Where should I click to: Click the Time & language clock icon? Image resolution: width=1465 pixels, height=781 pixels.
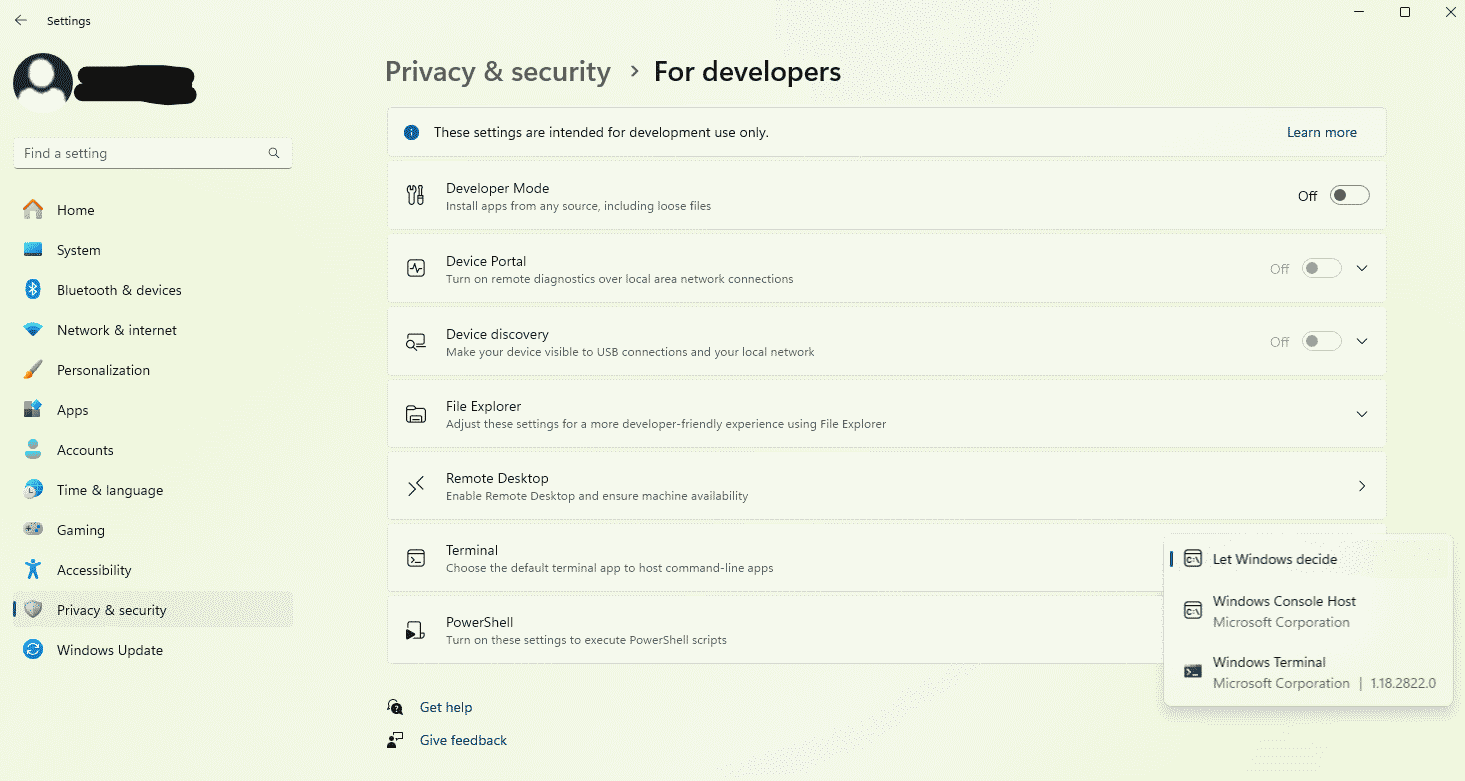[x=33, y=490]
